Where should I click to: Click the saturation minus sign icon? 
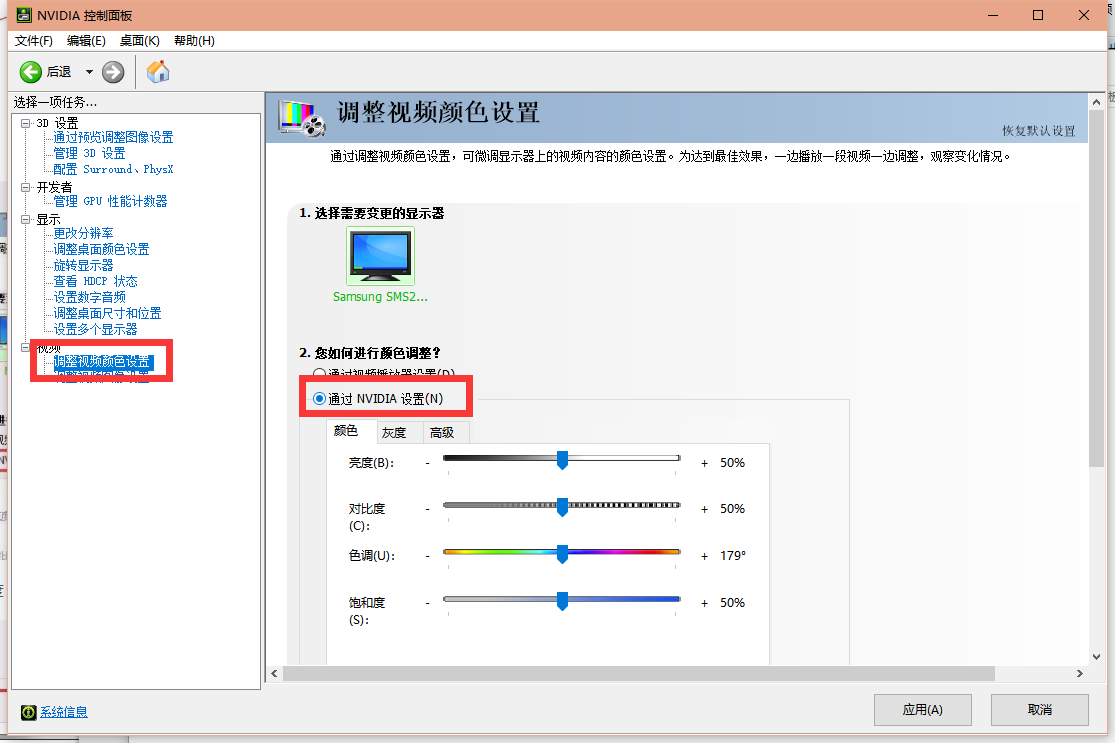point(428,603)
